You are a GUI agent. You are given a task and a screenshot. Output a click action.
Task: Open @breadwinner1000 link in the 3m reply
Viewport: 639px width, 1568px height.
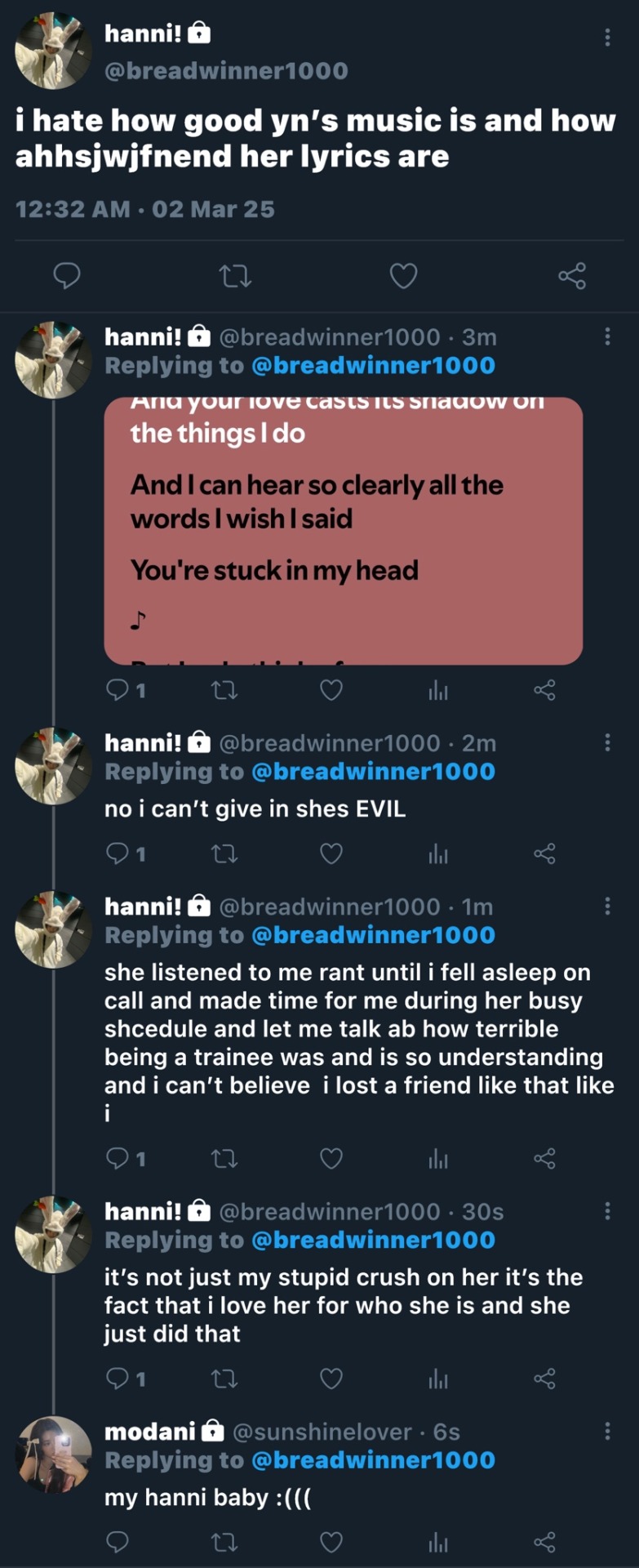[x=373, y=365]
